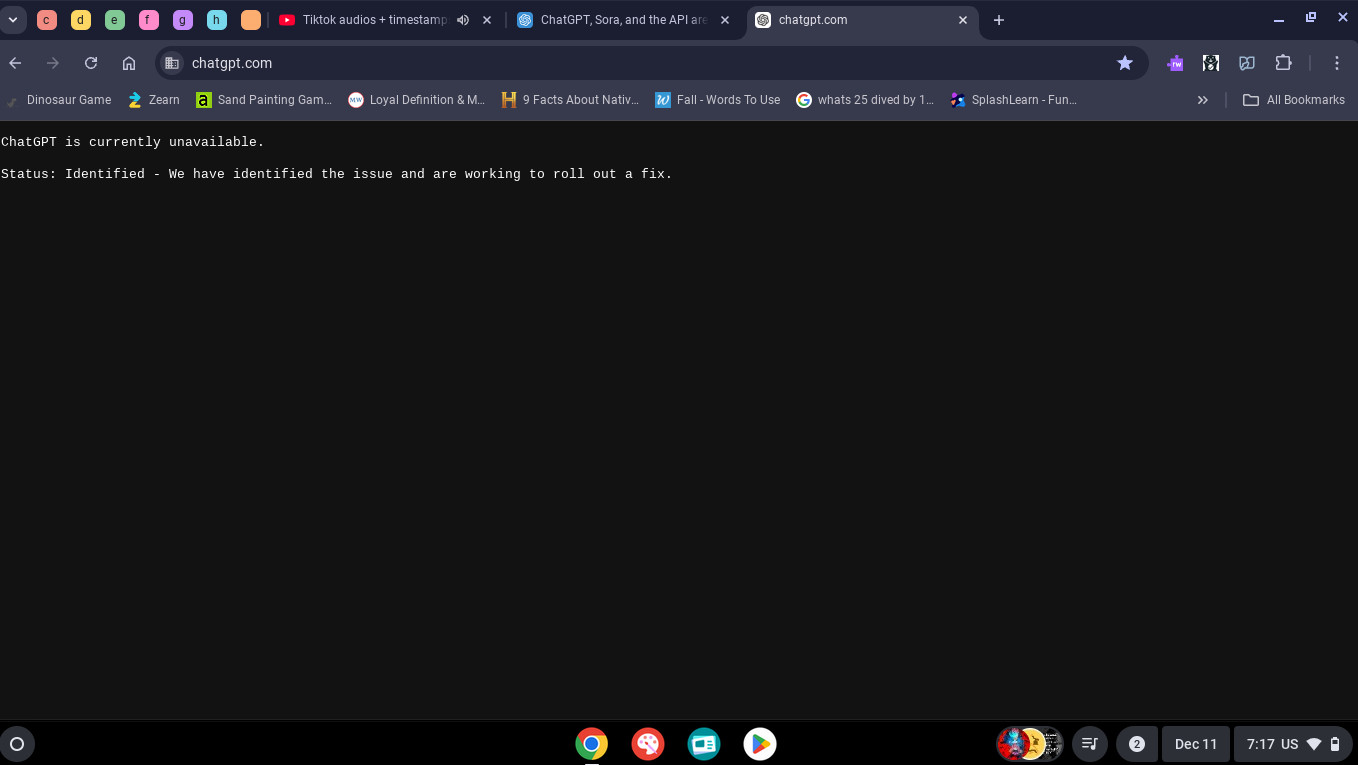Screen dimensions: 1358x765
Task: Open the tab group labeled f
Action: (149, 20)
